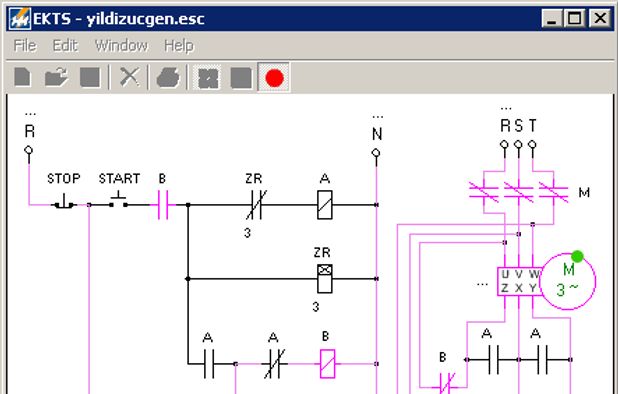Click the red circle run simulation button

click(x=274, y=78)
